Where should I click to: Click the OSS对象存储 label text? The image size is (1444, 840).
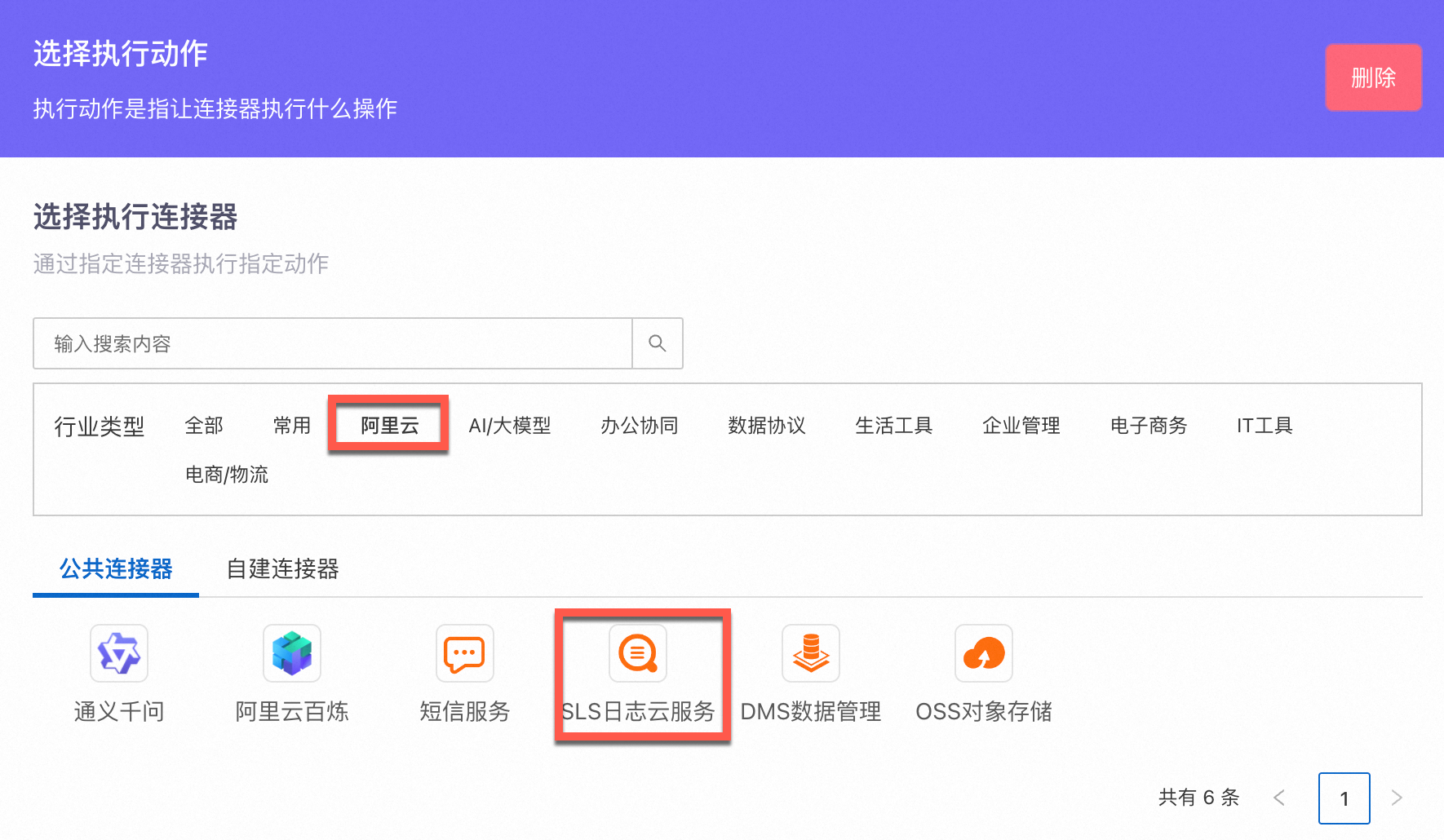pos(984,711)
